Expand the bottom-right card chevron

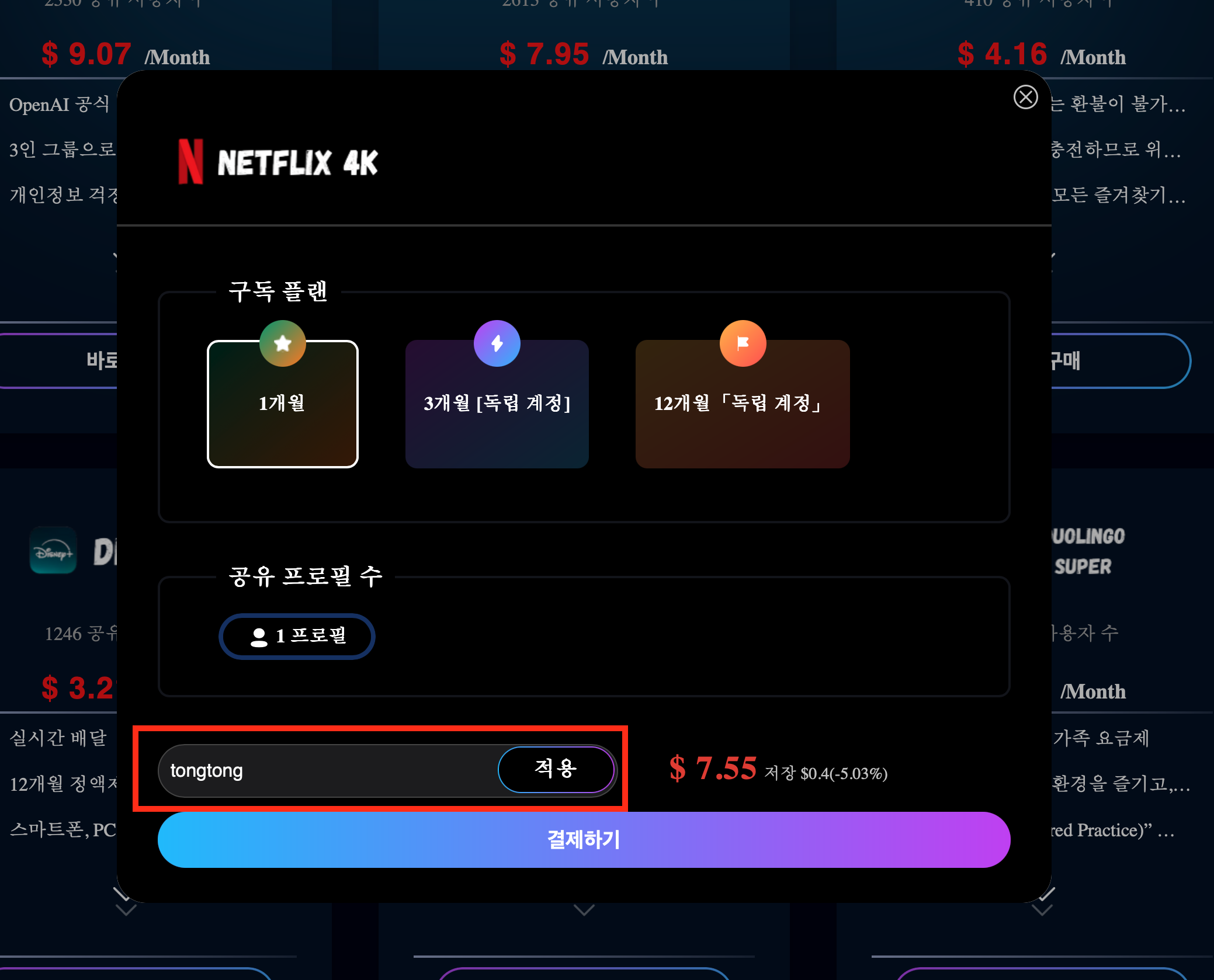1042,909
